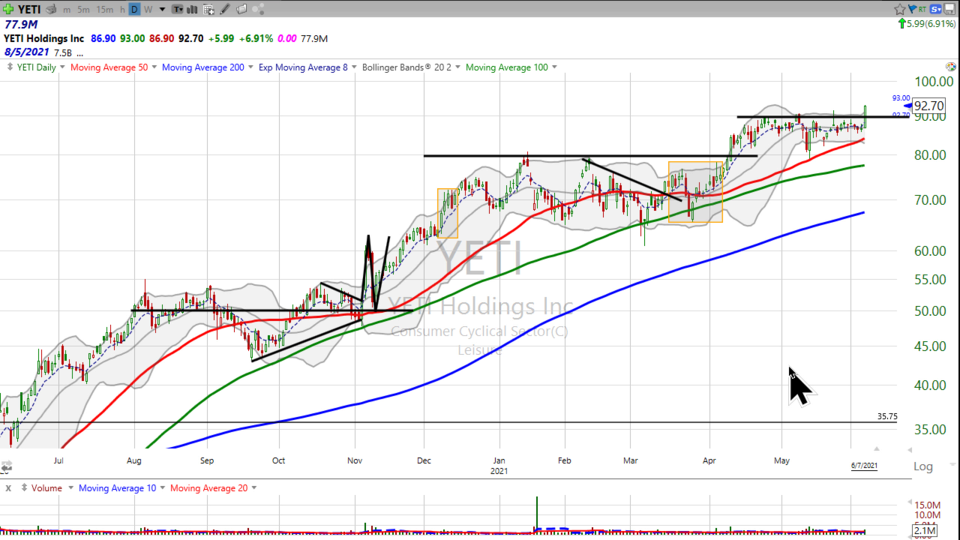The image size is (960, 540).
Task: Click the blue S dropdown icon
Action: click(936, 9)
